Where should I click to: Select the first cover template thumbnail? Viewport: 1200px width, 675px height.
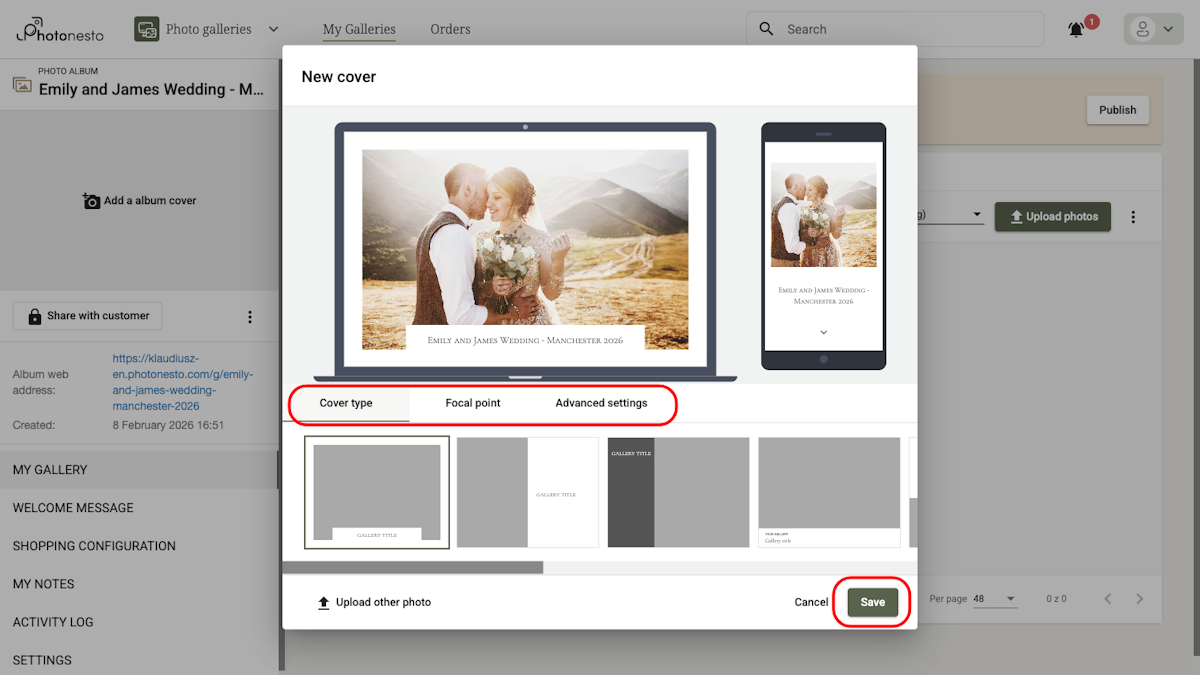(x=376, y=492)
